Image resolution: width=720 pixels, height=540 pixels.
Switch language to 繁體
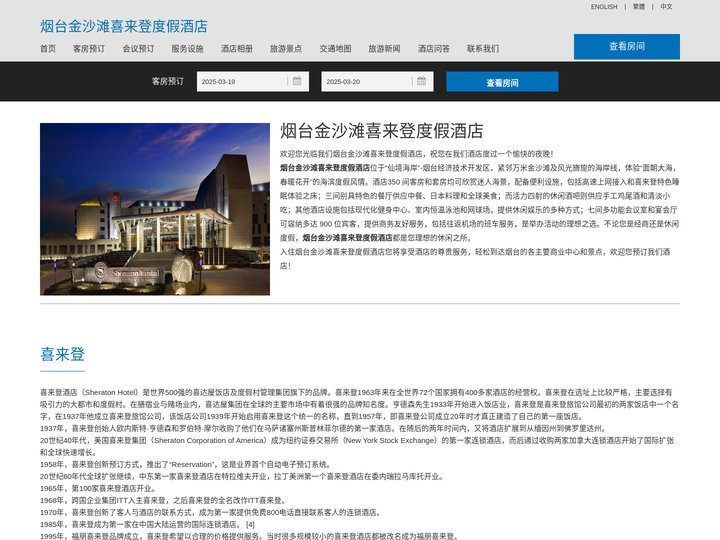tap(639, 6)
